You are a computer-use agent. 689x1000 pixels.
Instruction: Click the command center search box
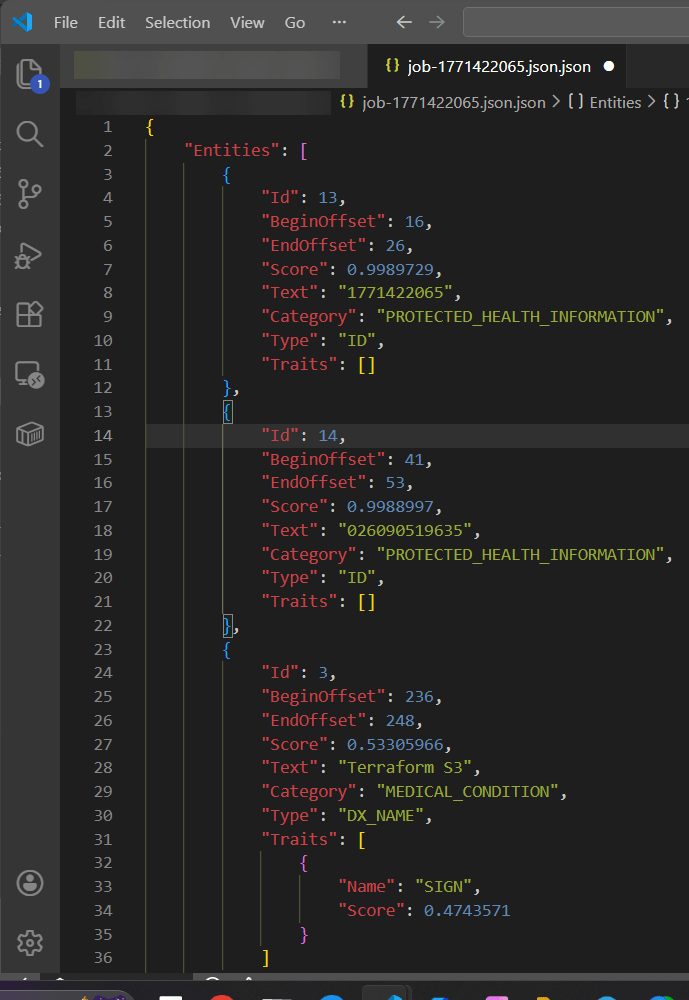click(576, 22)
